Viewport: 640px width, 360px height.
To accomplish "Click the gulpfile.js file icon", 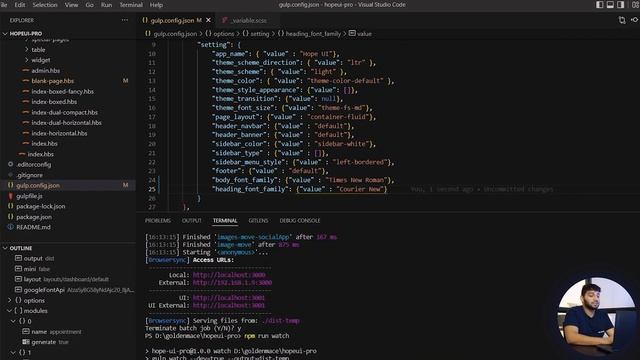I will click(11, 196).
